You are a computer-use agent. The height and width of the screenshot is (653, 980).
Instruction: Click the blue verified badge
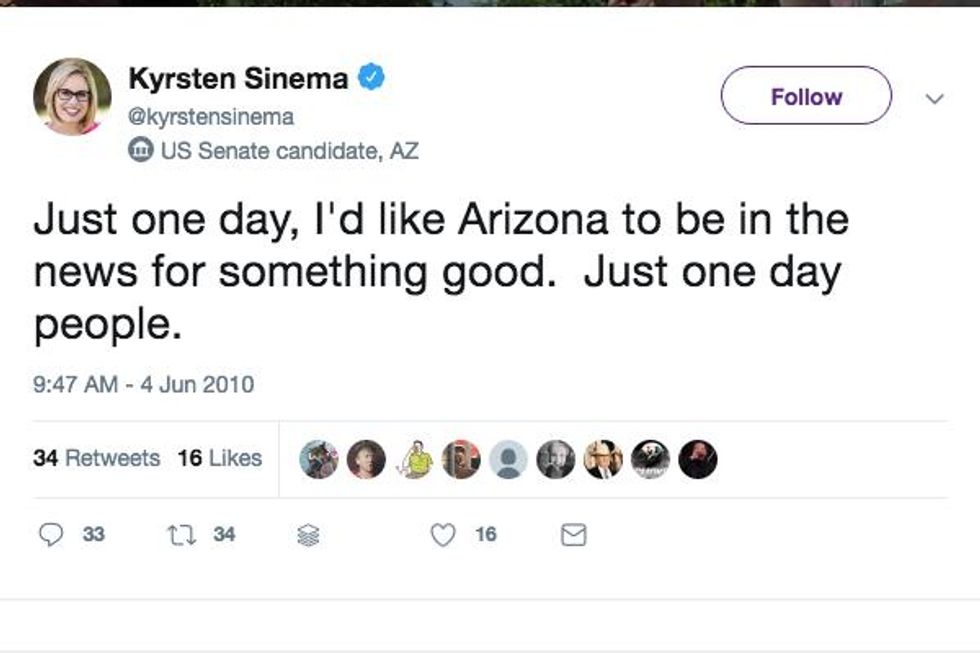point(372,77)
